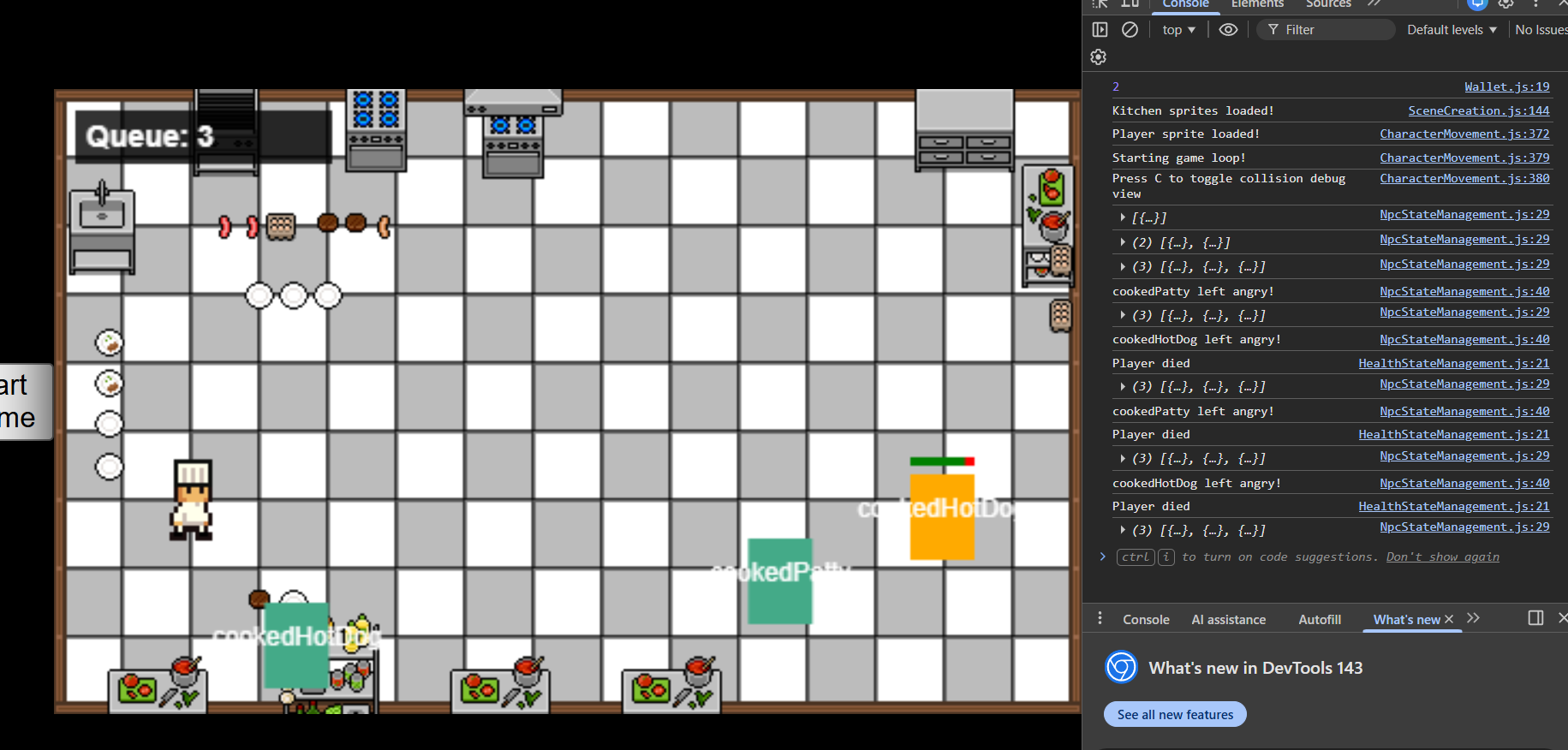Viewport: 1568px width, 750px height.
Task: Toggle the live expression eye icon
Action: pos(1228,30)
